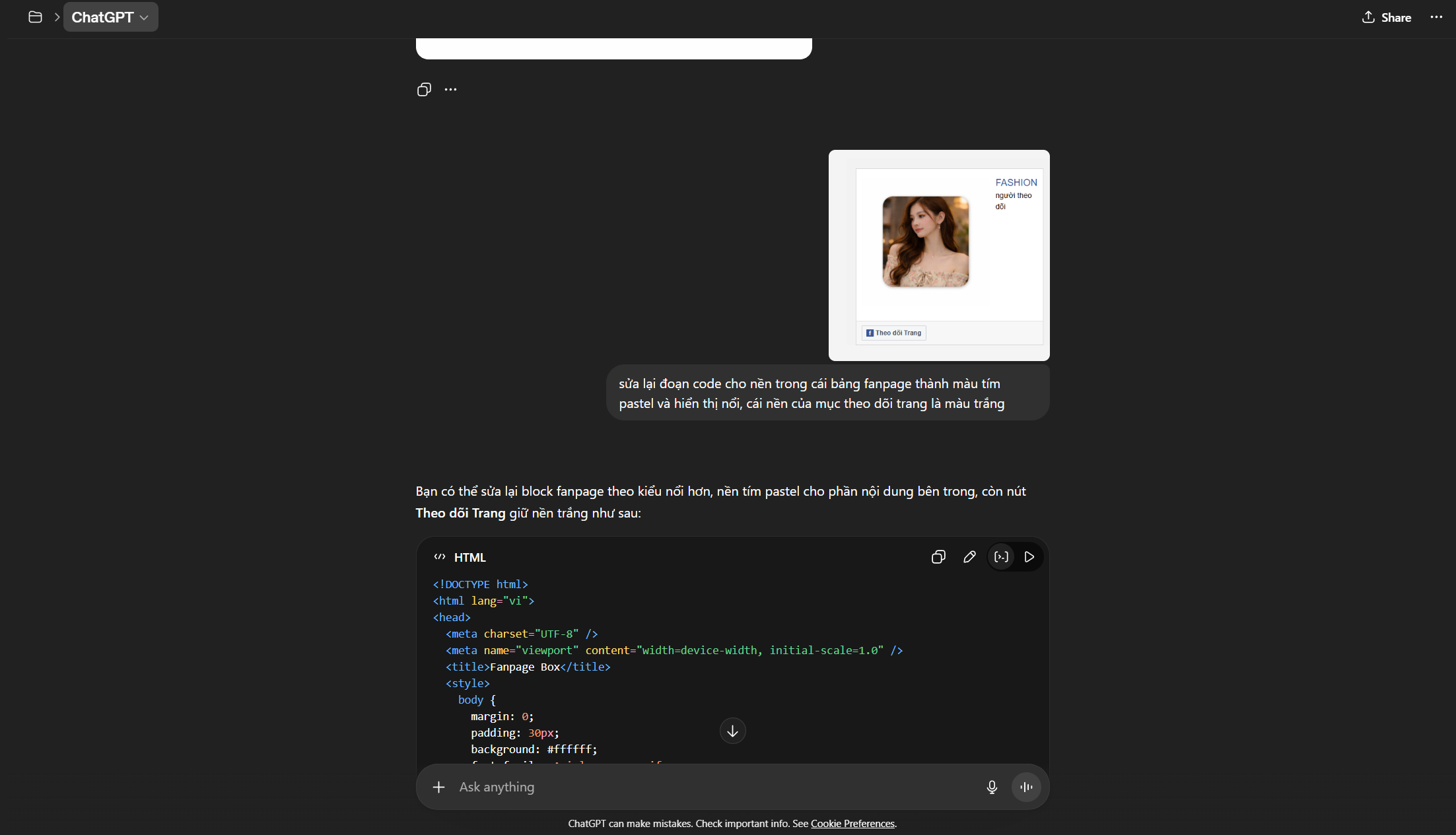Click the user message about the fanpage
Viewport: 1456px width, 835px height.
(811, 393)
